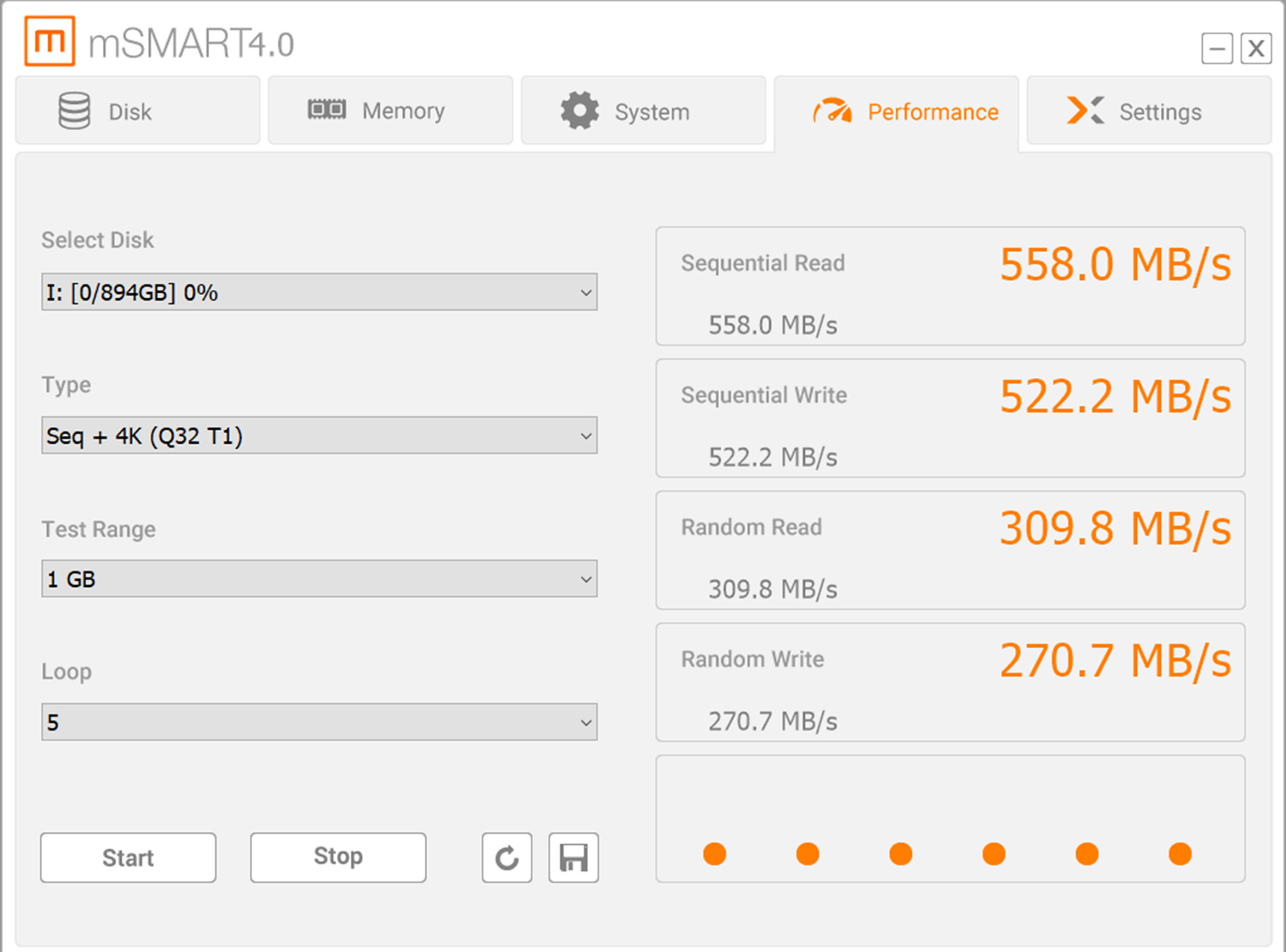Click the small 558.0 MB/s value below Sequential Read
Viewport: 1286px width, 952px height.
coord(772,326)
